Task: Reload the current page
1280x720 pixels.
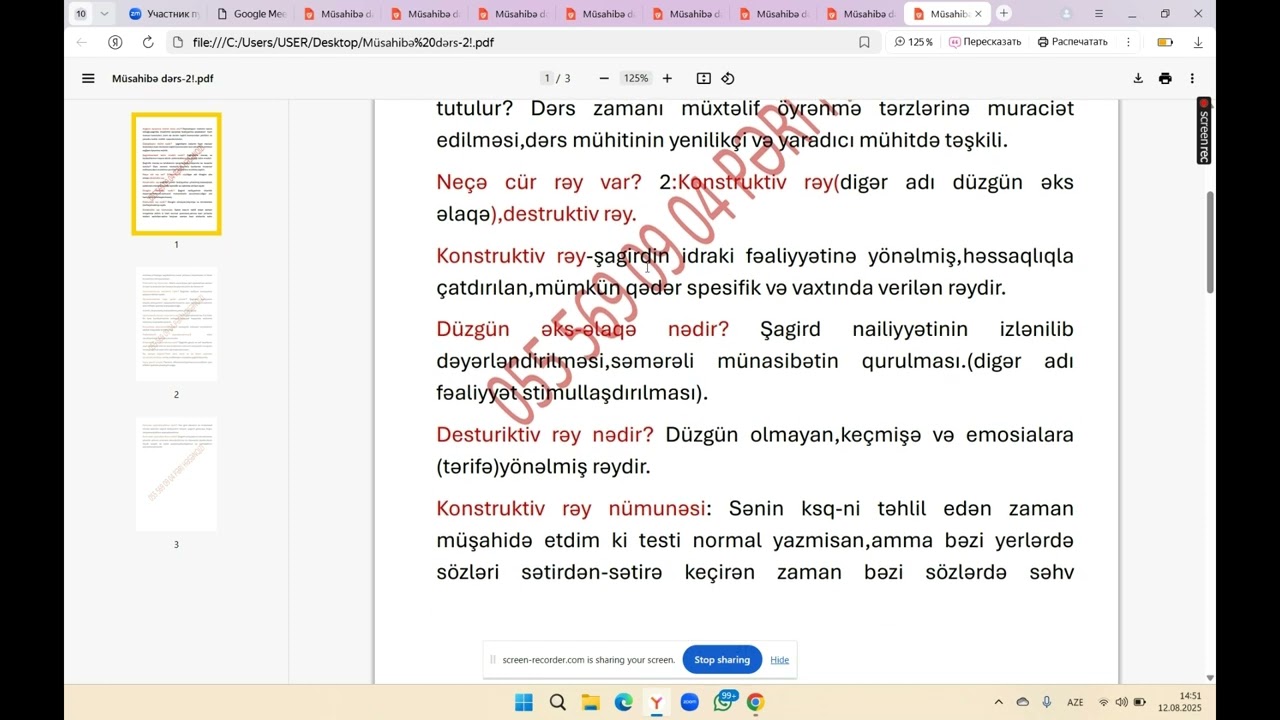Action: (148, 42)
